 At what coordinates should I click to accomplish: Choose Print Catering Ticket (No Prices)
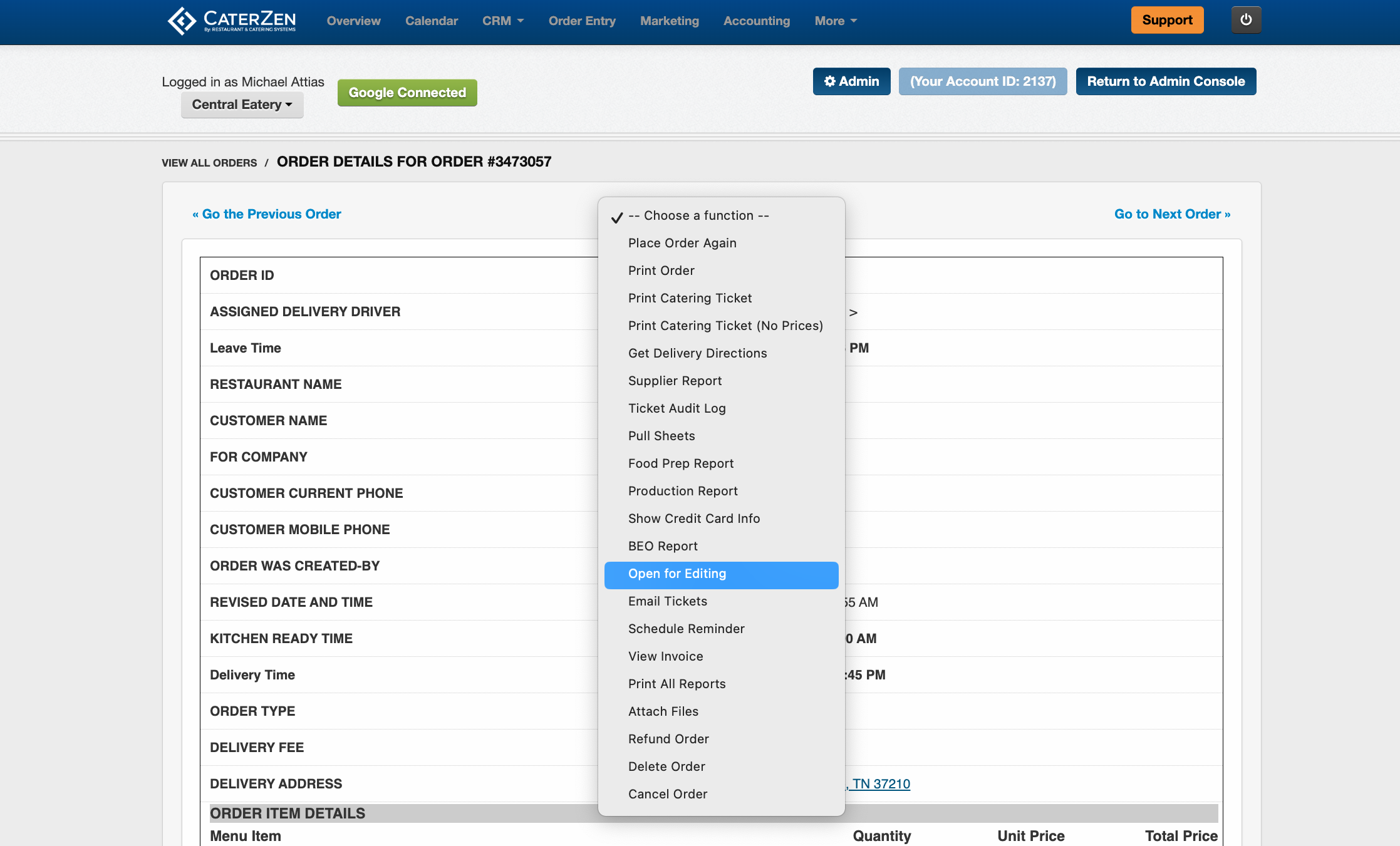click(x=721, y=326)
